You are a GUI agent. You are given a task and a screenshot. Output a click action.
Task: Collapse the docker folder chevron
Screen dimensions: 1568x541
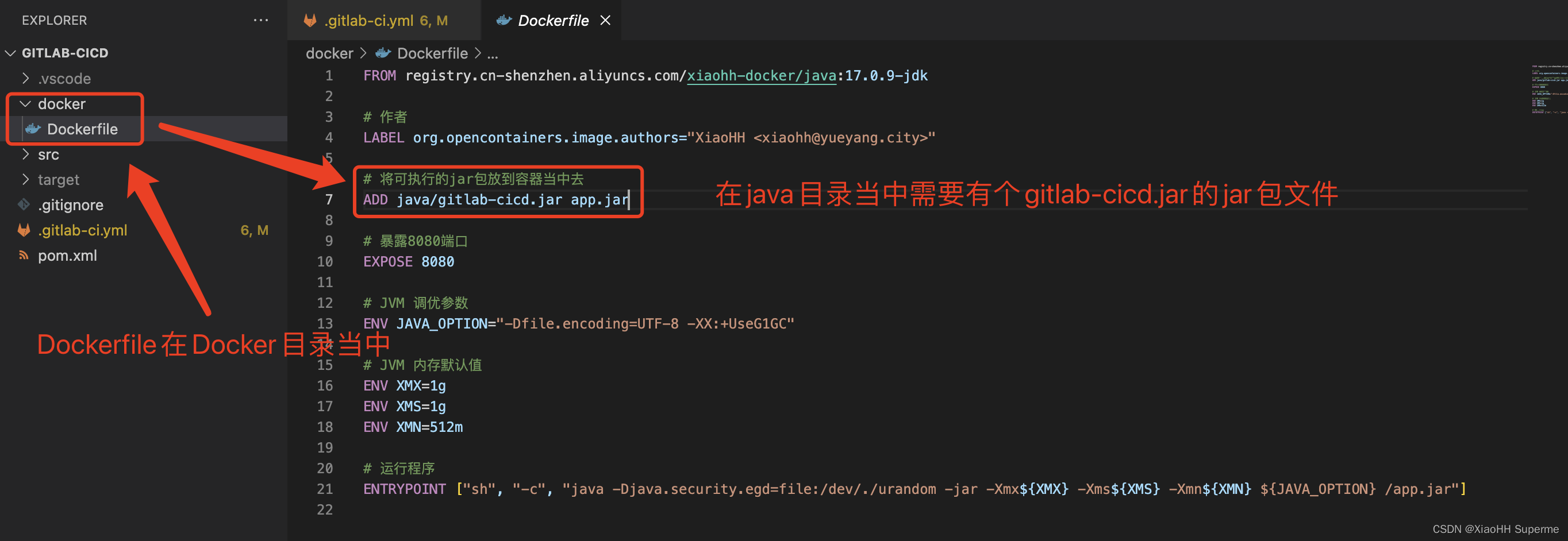(25, 104)
